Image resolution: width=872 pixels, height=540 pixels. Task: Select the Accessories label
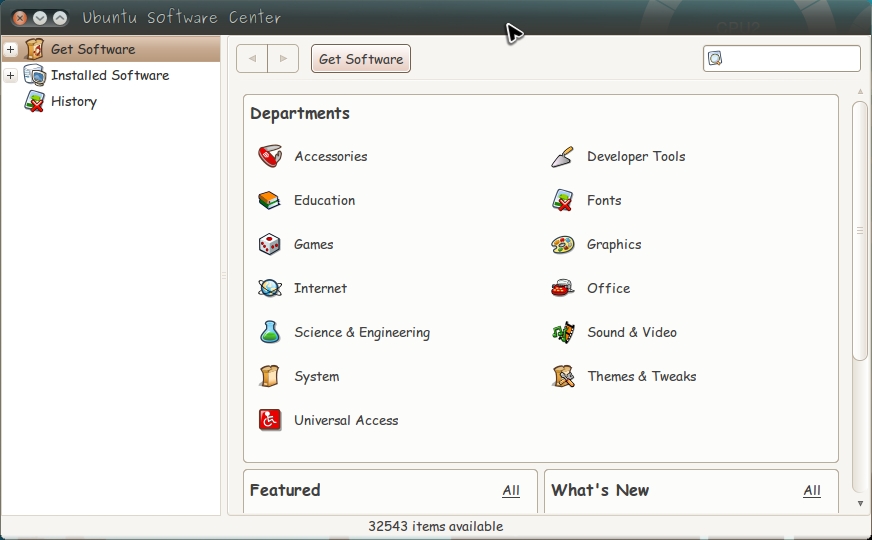331,156
